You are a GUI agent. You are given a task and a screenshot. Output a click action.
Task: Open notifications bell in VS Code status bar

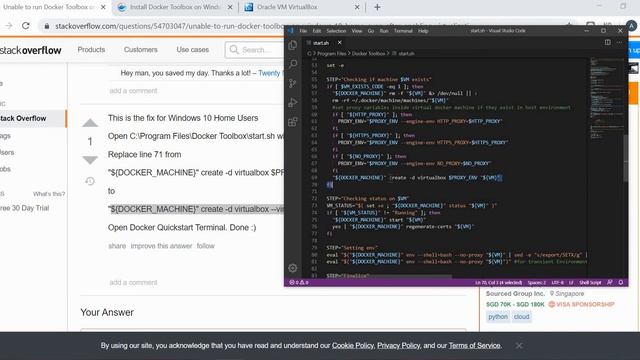(x=621, y=282)
